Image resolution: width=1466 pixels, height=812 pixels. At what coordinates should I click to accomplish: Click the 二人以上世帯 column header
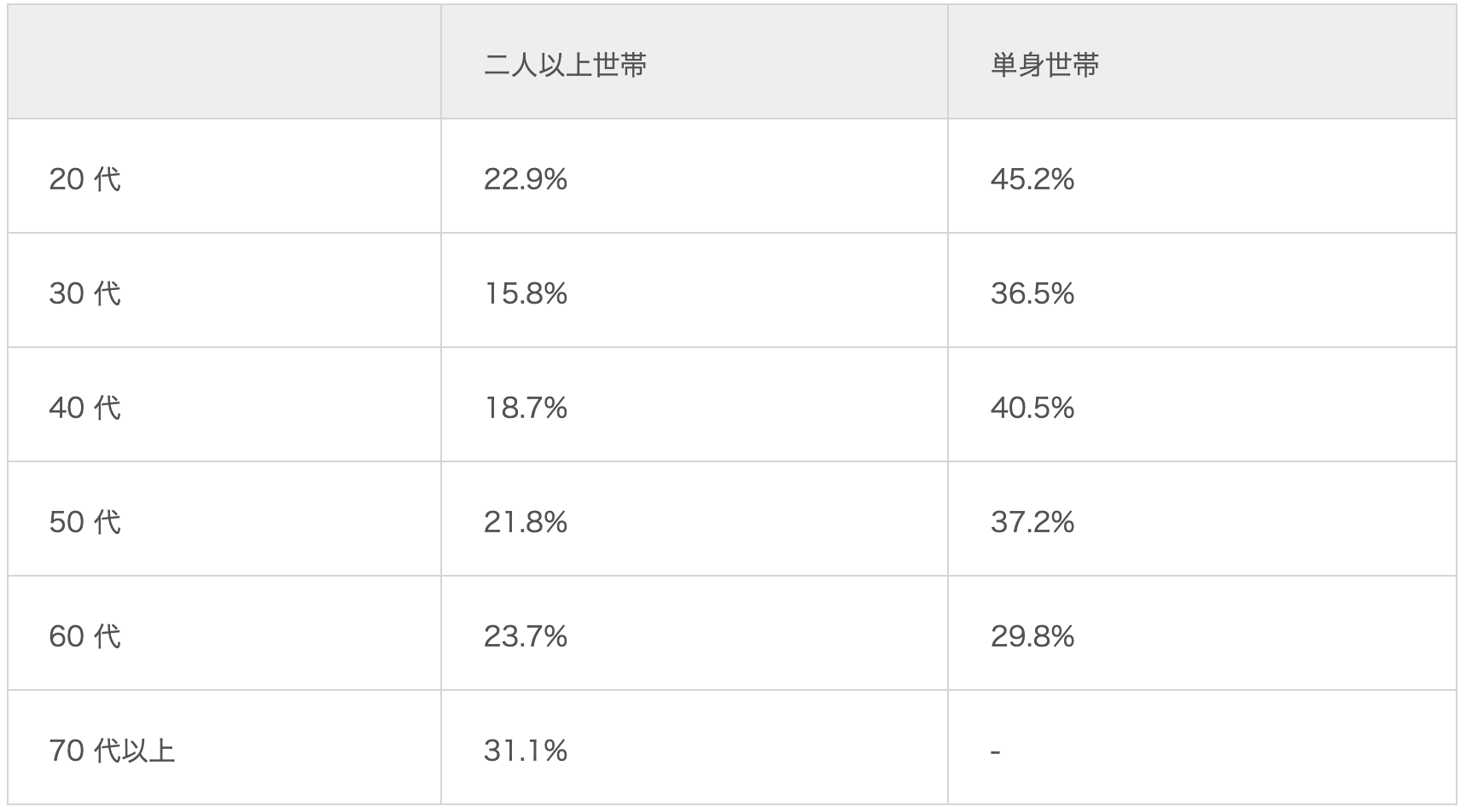click(x=565, y=65)
